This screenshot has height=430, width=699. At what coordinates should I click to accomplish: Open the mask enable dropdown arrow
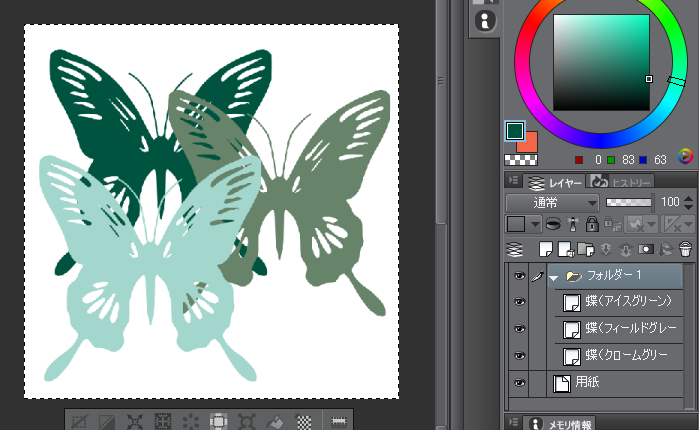tap(651, 224)
